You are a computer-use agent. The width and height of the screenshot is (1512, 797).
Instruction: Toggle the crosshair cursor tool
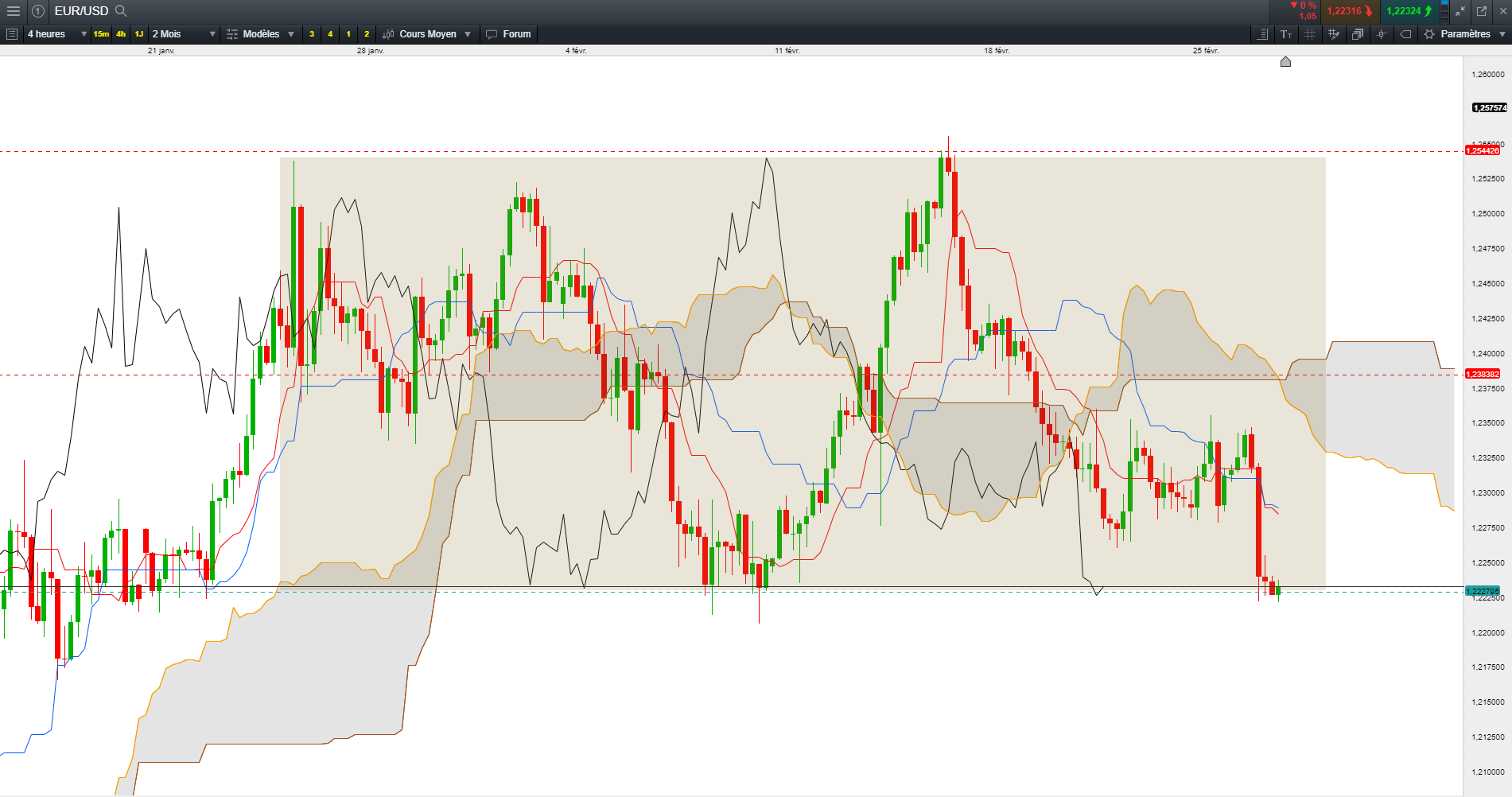click(1382, 34)
